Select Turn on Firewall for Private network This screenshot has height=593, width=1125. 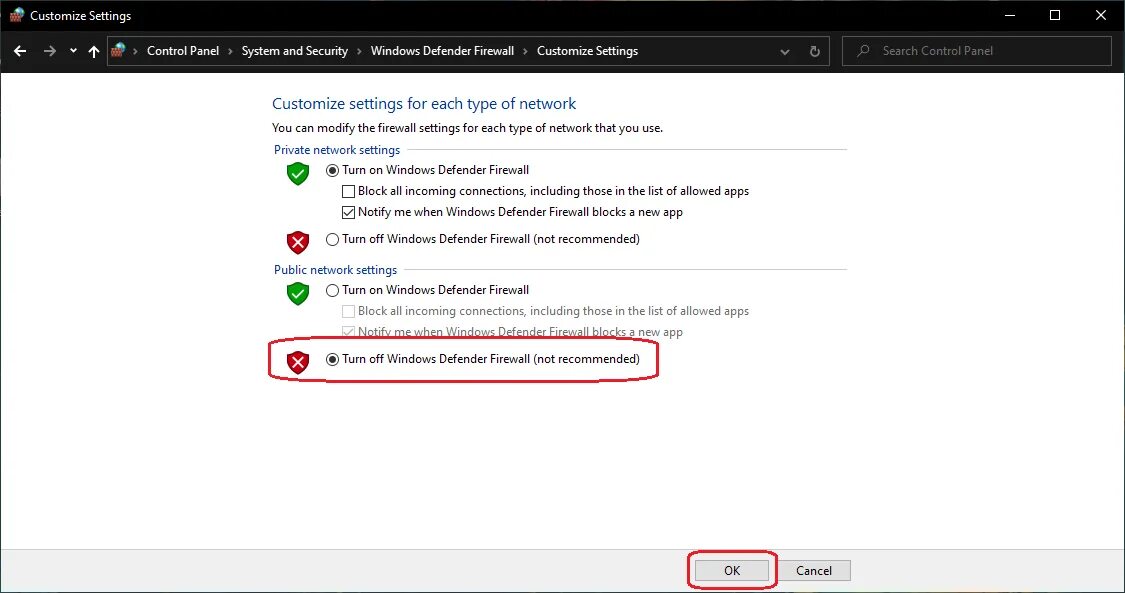pos(332,171)
